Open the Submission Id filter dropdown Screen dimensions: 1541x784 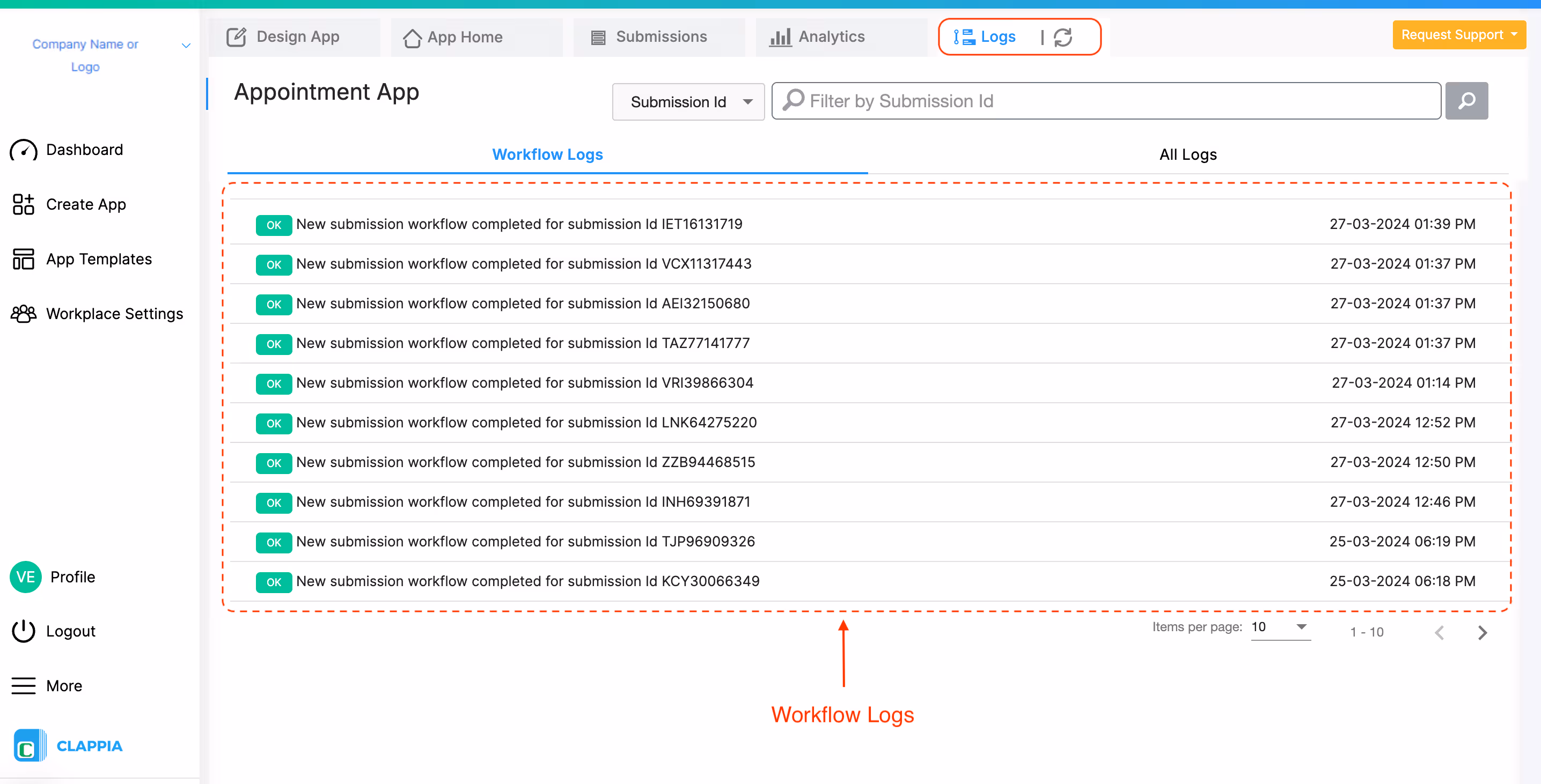687,101
